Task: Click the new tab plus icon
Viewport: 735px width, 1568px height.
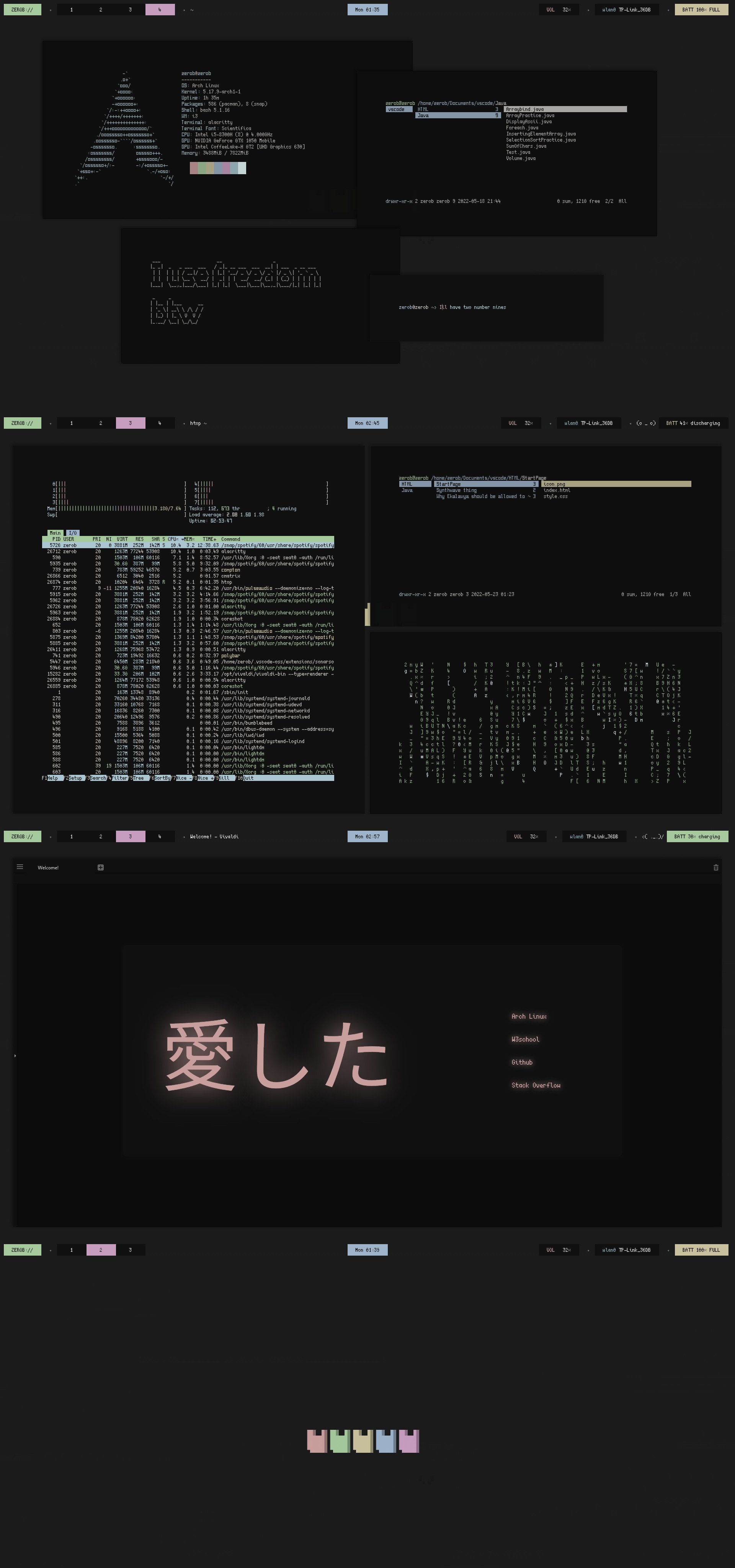Action: pos(100,867)
